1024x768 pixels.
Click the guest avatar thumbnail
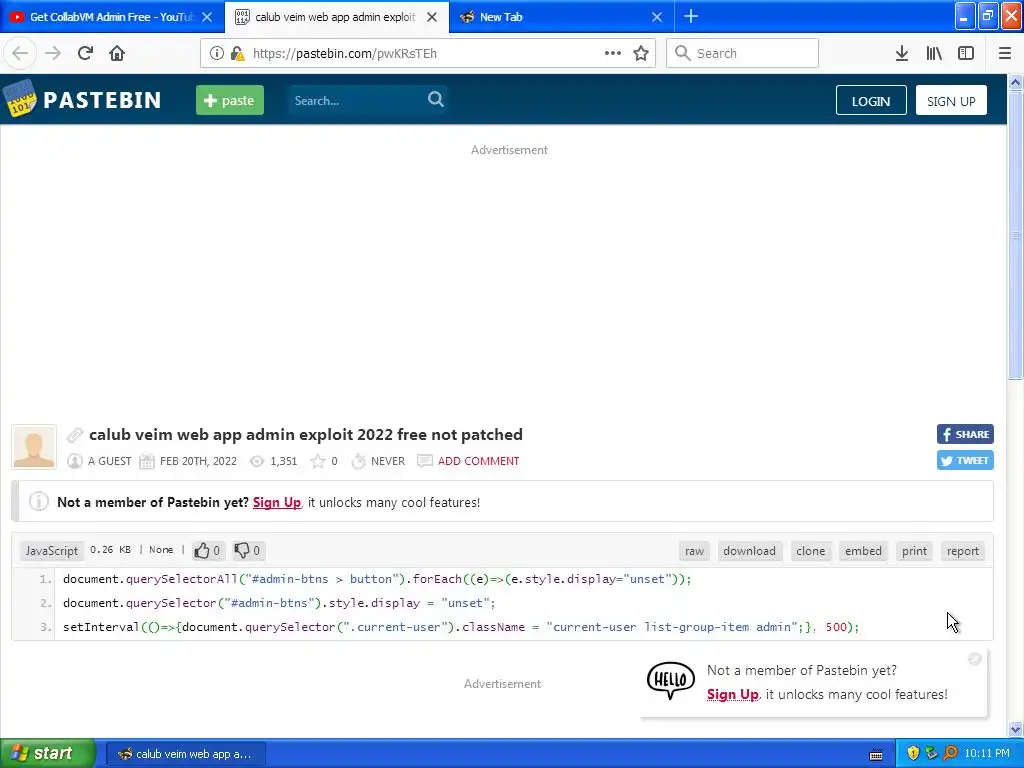[34, 447]
